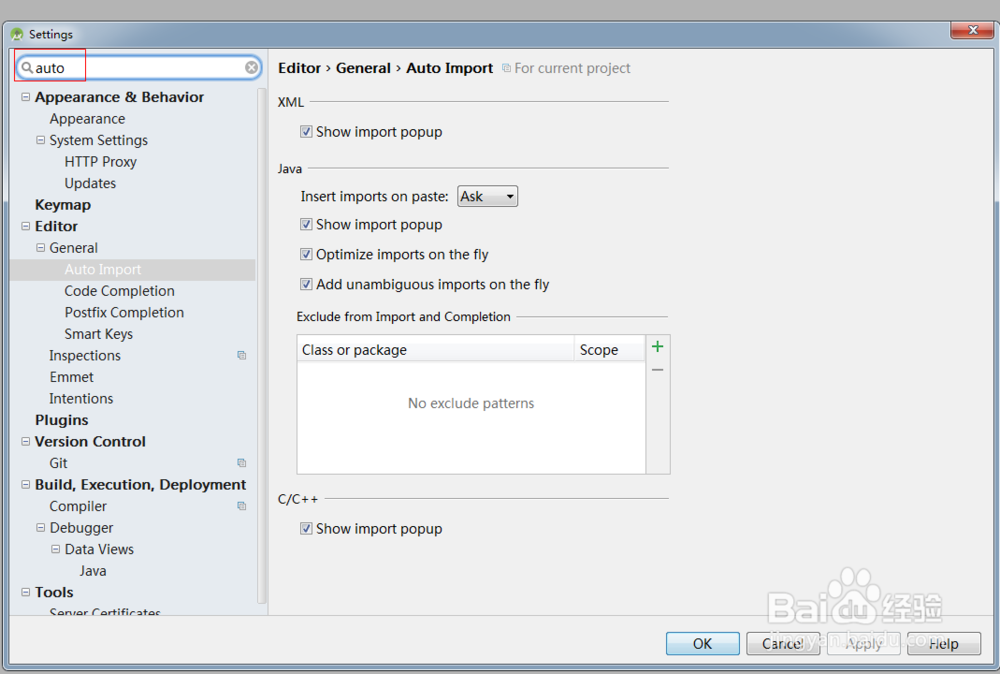Select System Settings label in tree
This screenshot has height=674, width=1000.
[98, 140]
